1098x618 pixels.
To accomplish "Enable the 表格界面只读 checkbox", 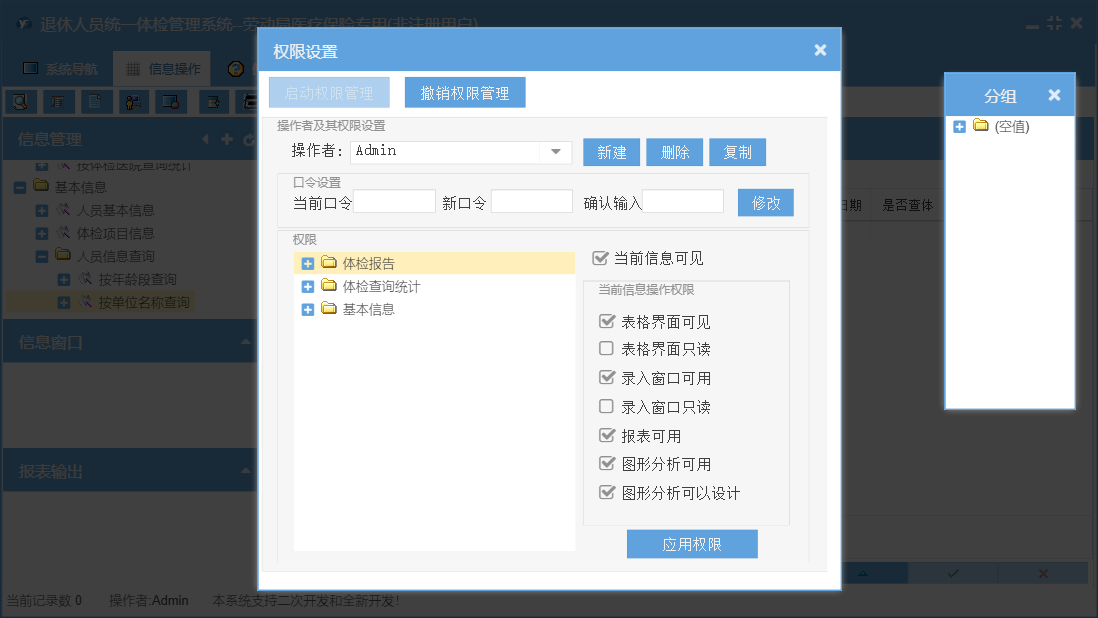I will pos(606,349).
